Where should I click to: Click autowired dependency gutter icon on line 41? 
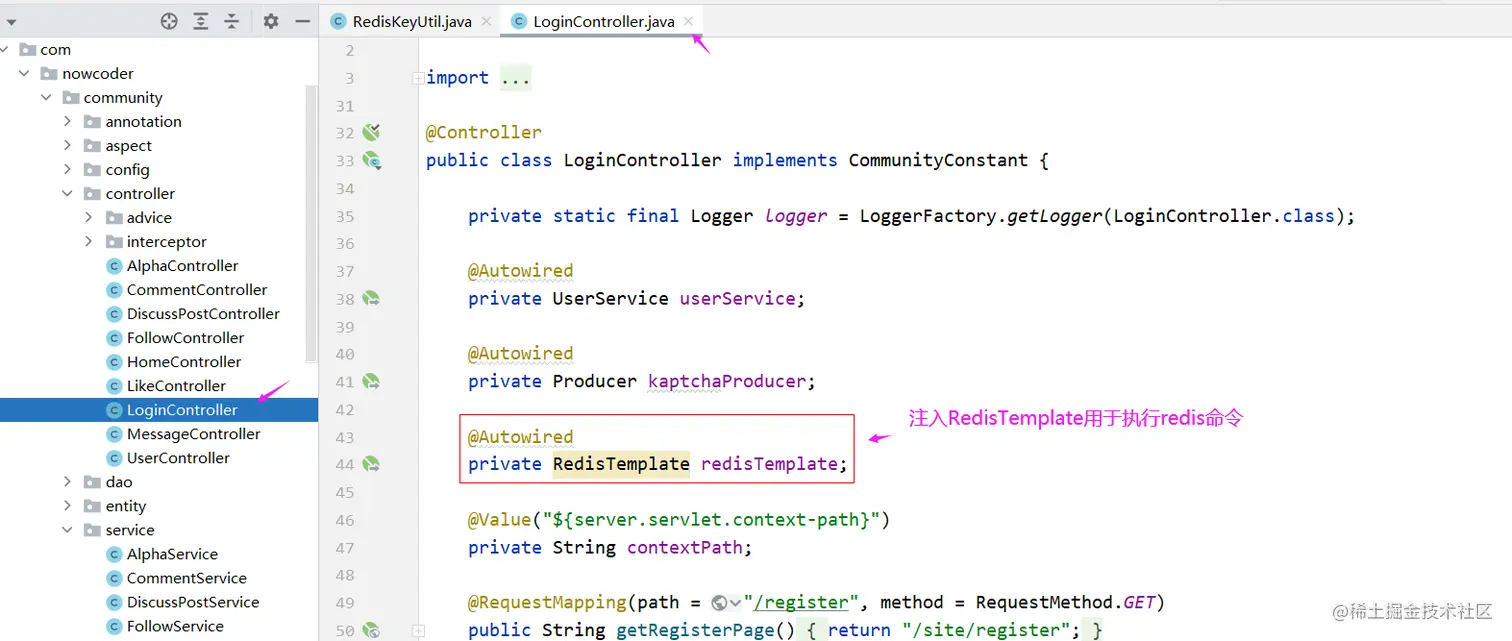point(372,381)
